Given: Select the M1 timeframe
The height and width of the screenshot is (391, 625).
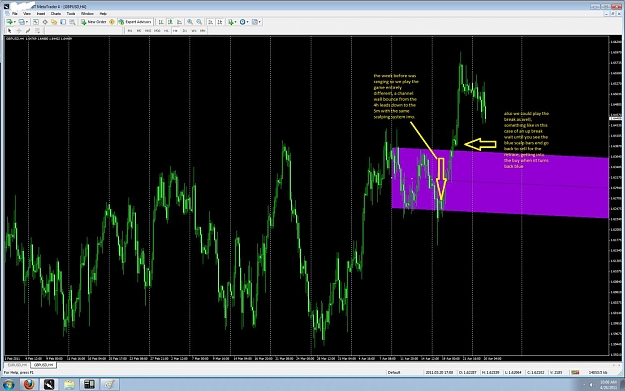Looking at the screenshot, I should 130,31.
